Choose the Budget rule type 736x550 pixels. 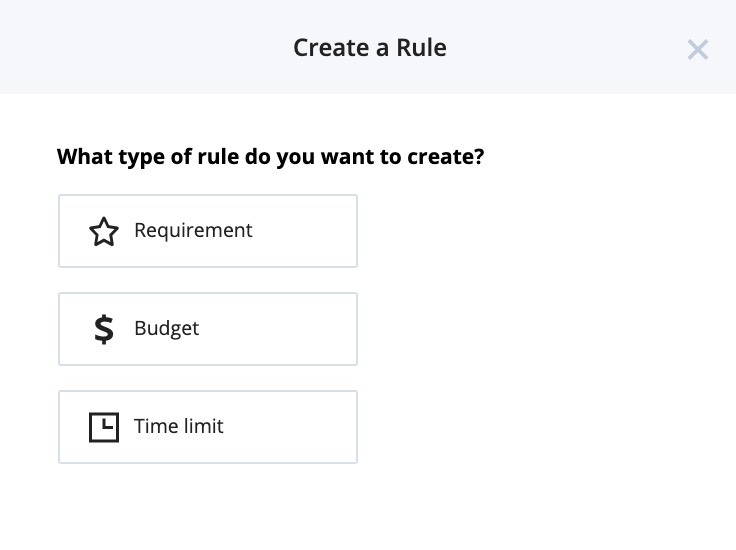tap(208, 329)
